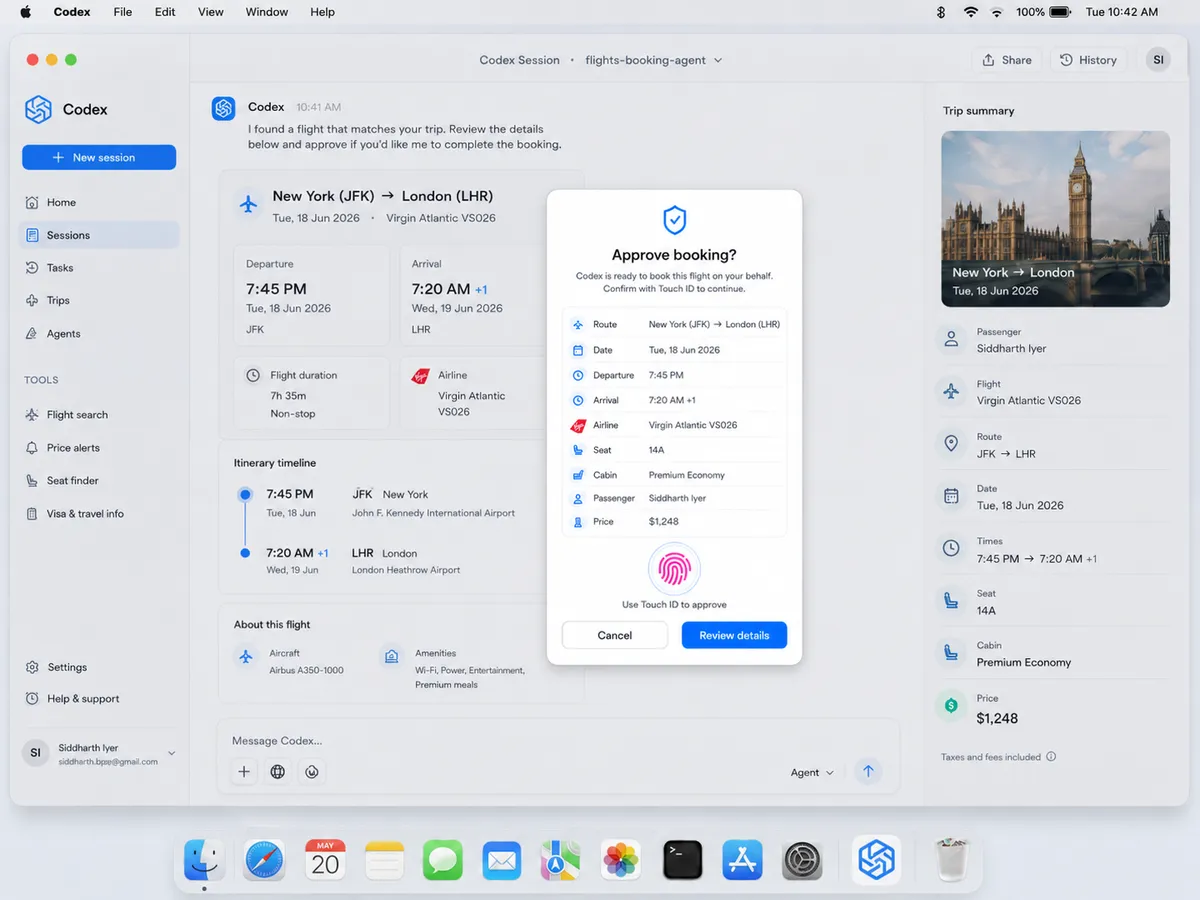Viewport: 1200px width, 900px height.
Task: Click the Date calendar icon in trip summary
Action: tap(951, 496)
